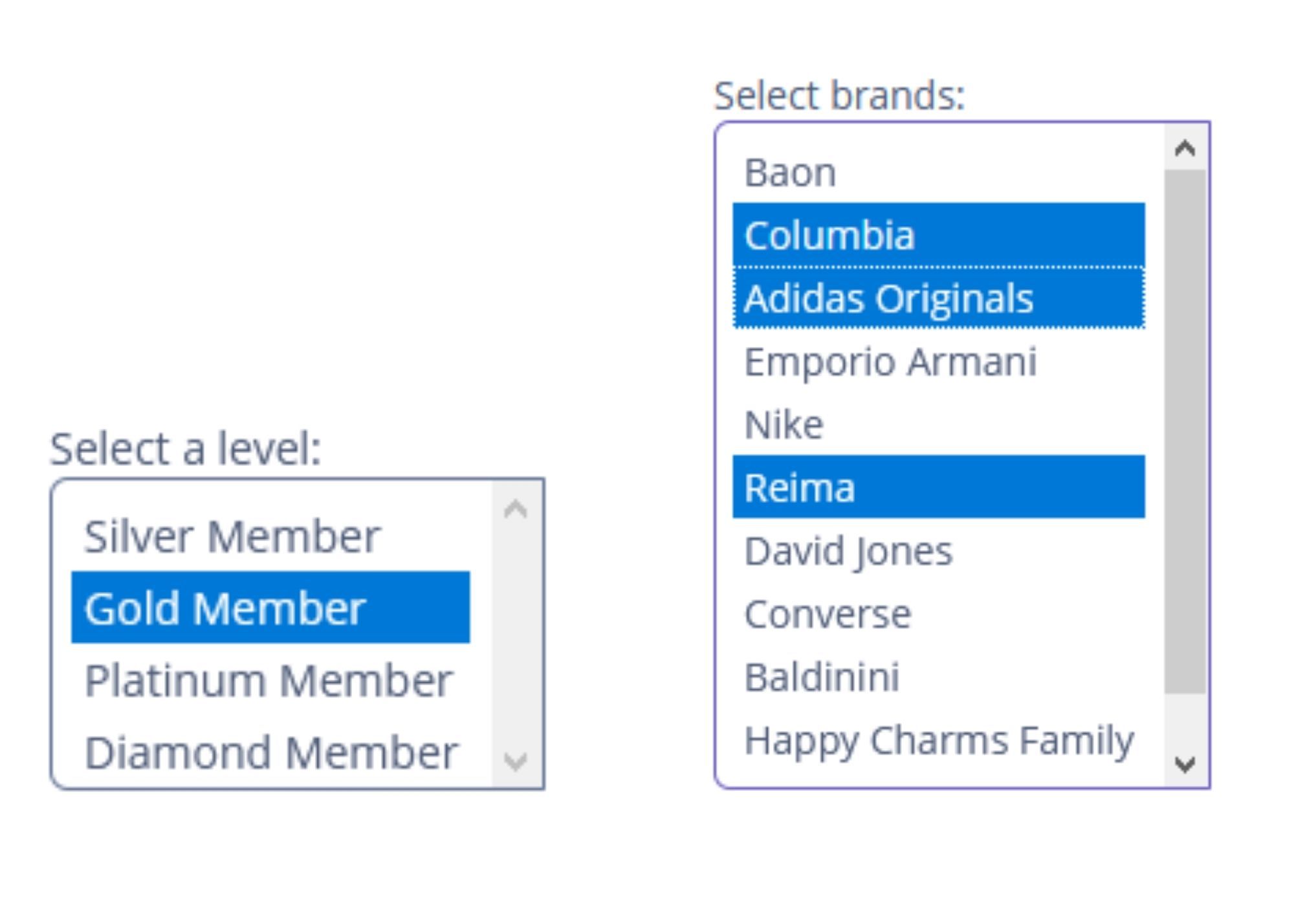Pick the Diamond Member option

270,752
